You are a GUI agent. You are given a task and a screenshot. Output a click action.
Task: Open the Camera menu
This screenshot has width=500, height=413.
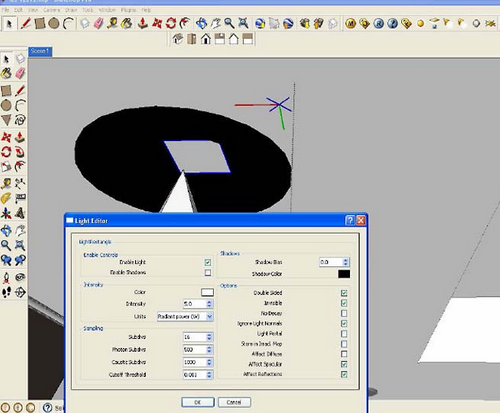coord(52,10)
